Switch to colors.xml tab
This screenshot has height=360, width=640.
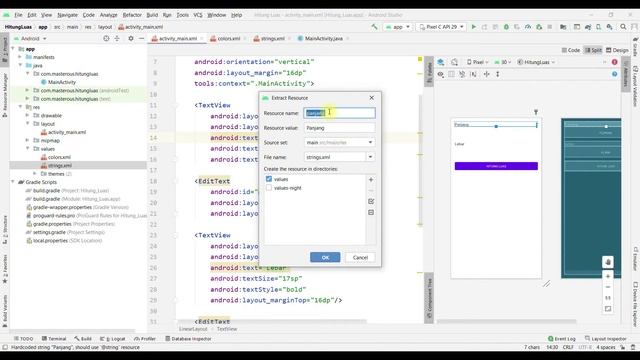coord(229,38)
